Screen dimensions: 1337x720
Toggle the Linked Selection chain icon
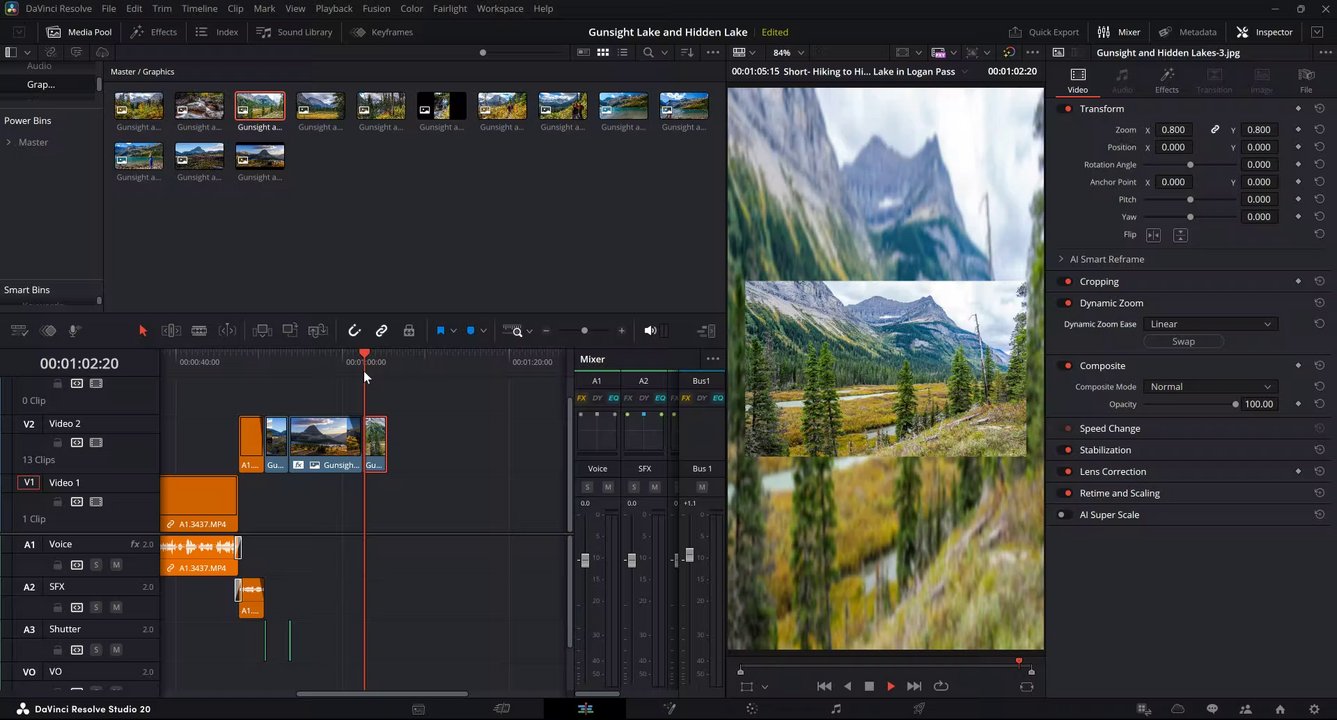381,331
